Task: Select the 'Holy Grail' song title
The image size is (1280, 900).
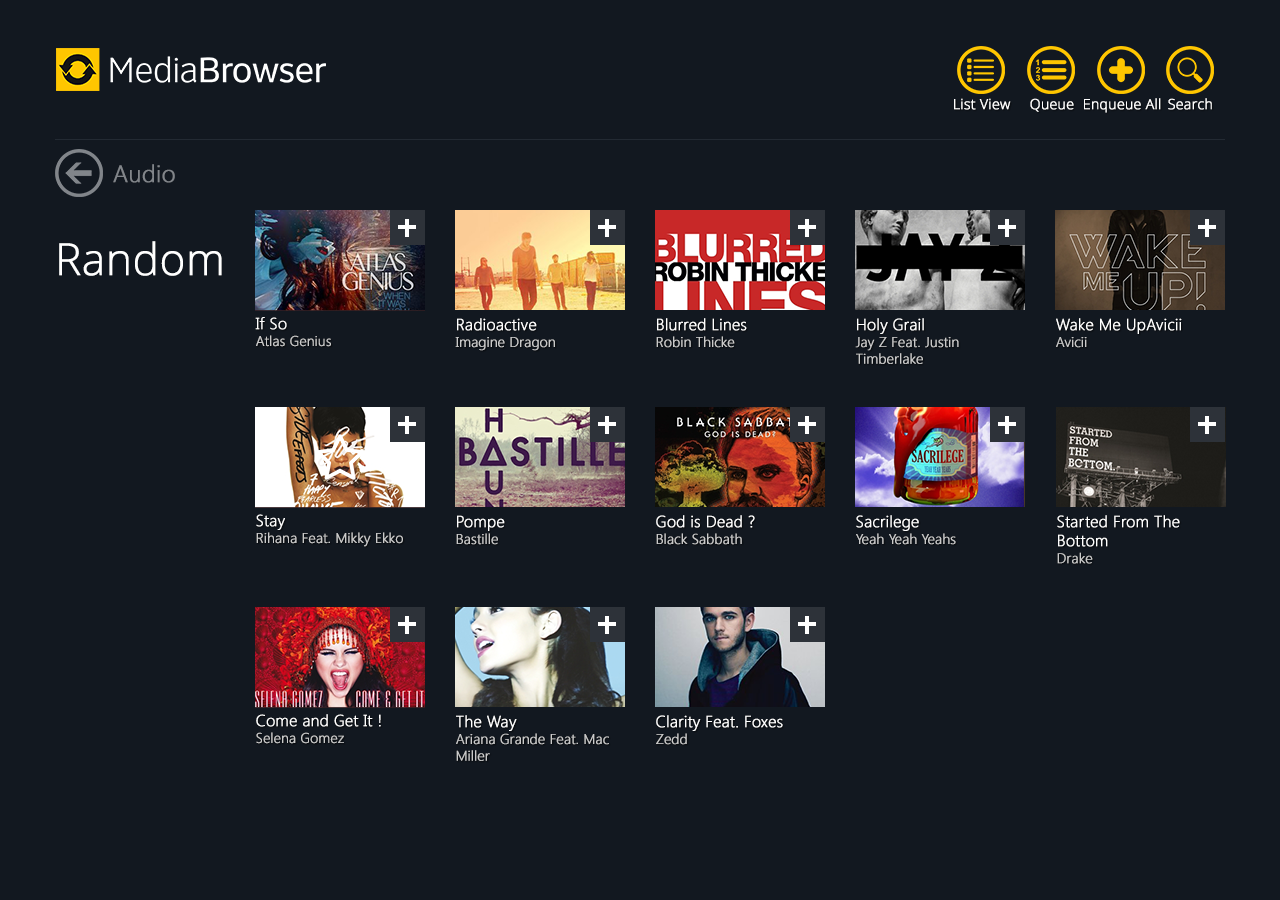Action: click(890, 325)
